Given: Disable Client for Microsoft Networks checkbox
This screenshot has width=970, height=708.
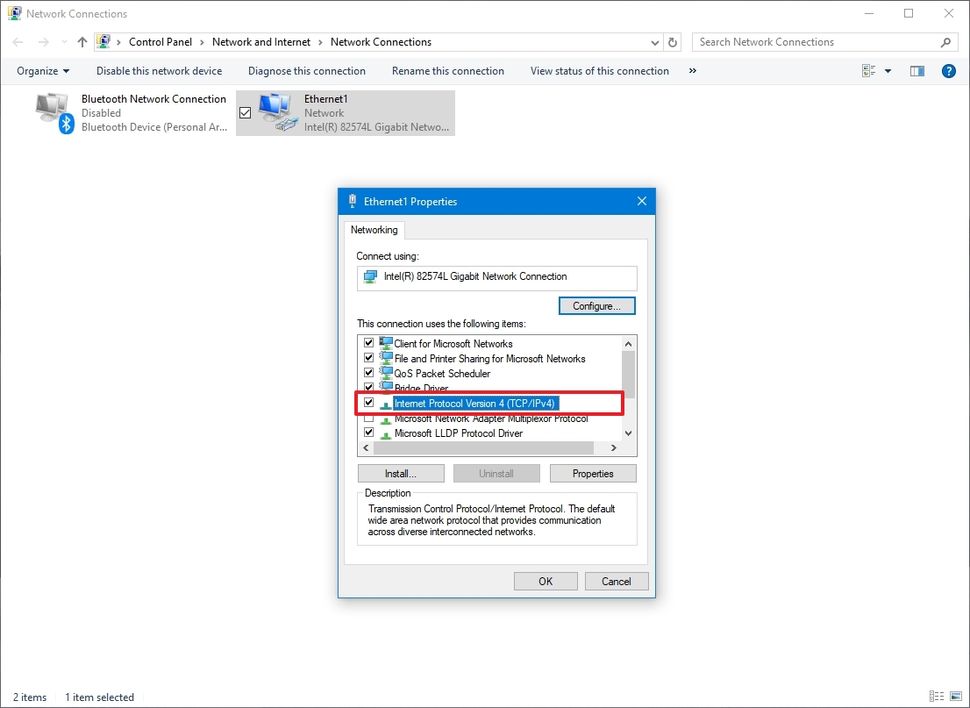Looking at the screenshot, I should point(369,343).
